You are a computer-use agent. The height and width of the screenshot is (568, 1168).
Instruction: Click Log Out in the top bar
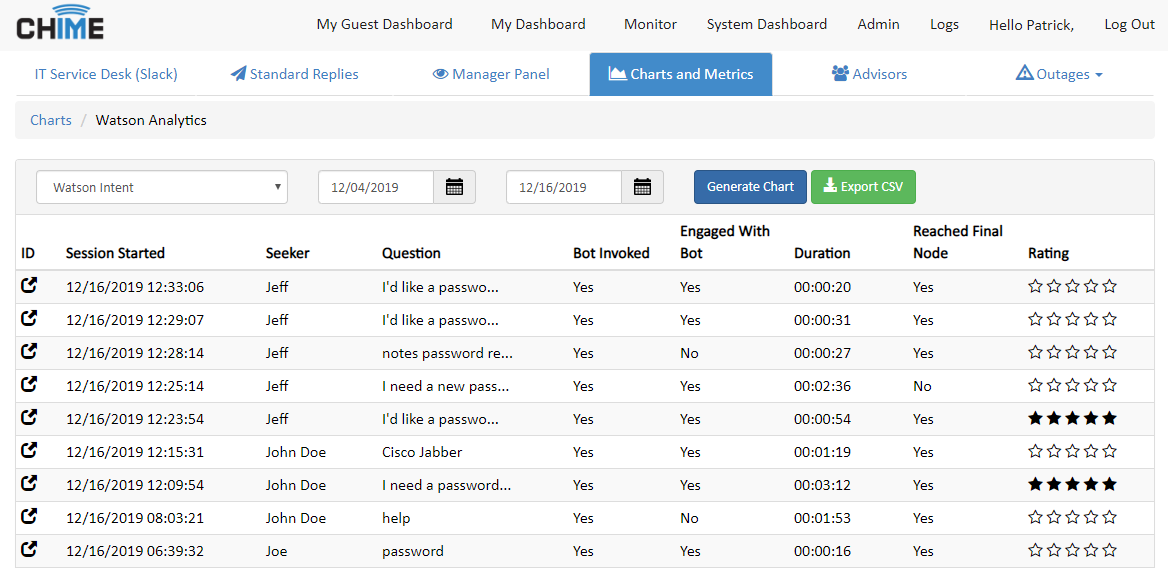(x=1129, y=24)
